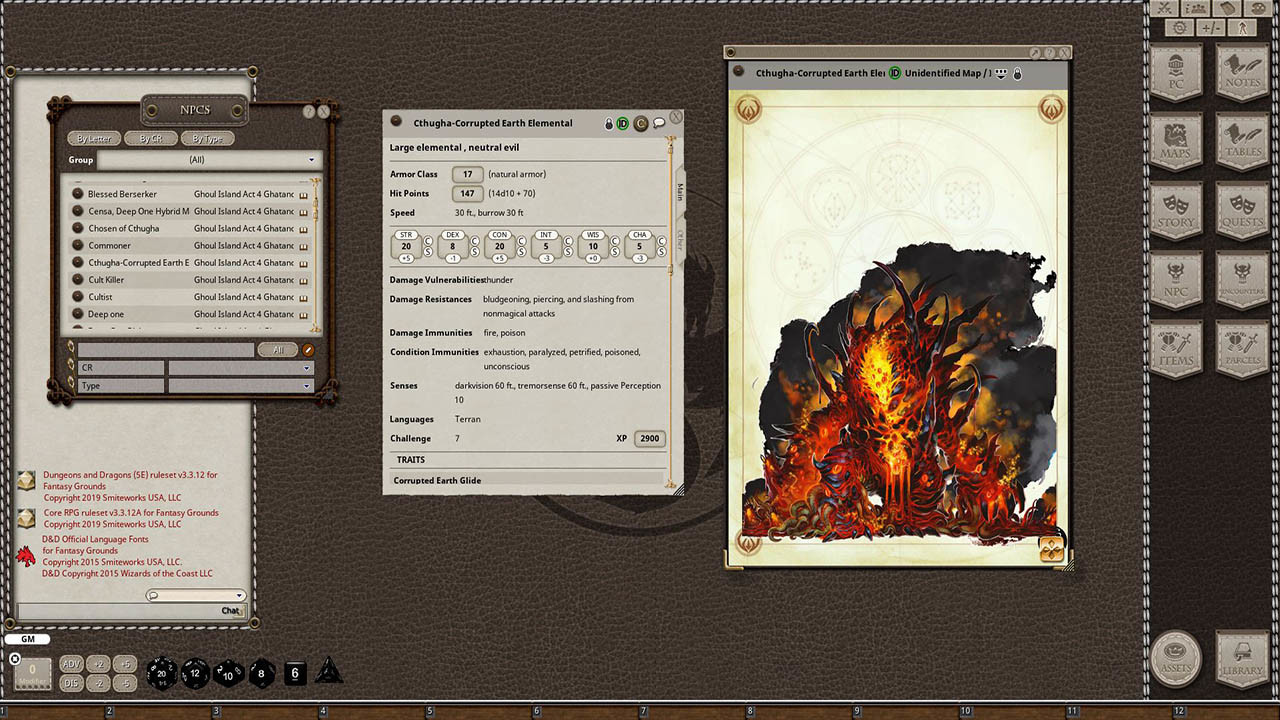Toggle the ID visibility on the elemental sheet
1280x720 pixels.
coord(622,123)
